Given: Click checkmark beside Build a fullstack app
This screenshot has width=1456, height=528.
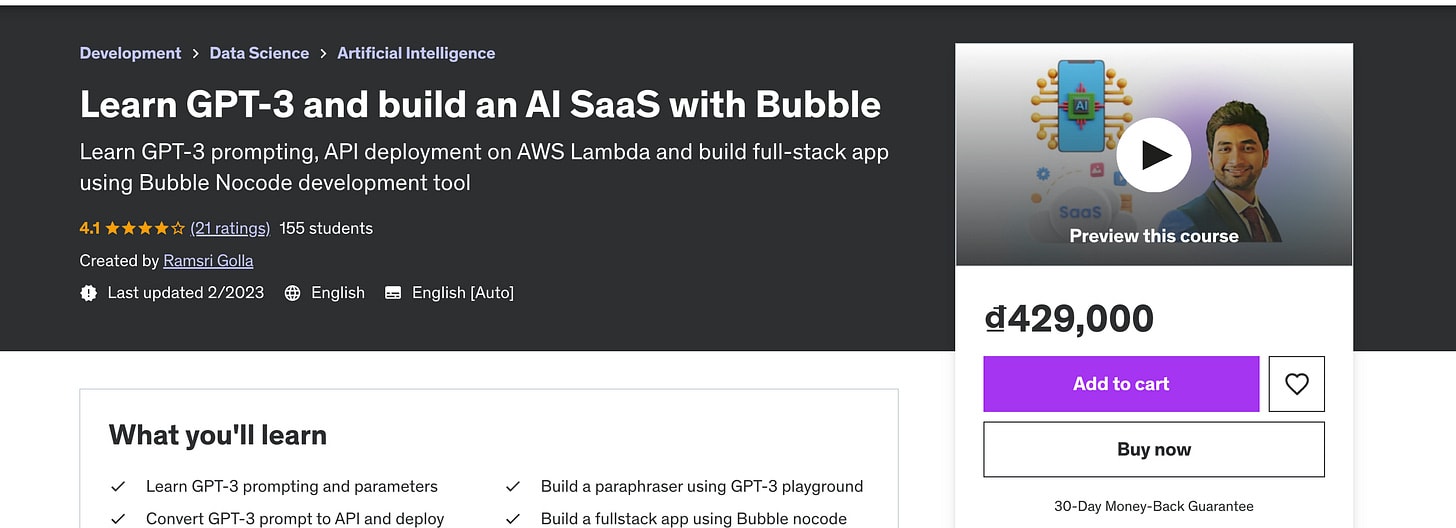Looking at the screenshot, I should coord(513,519).
